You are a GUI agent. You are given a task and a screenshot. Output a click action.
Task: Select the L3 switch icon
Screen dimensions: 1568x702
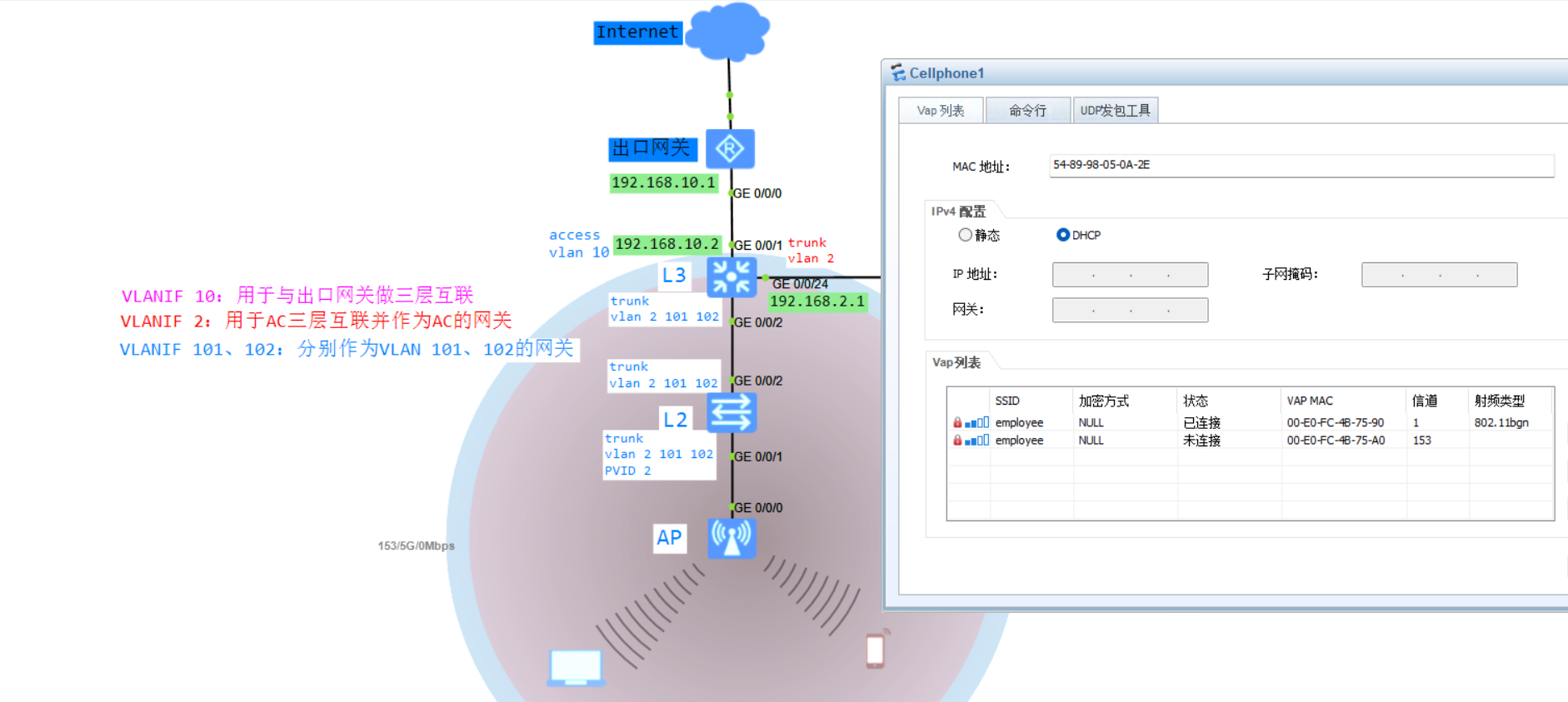(x=732, y=277)
